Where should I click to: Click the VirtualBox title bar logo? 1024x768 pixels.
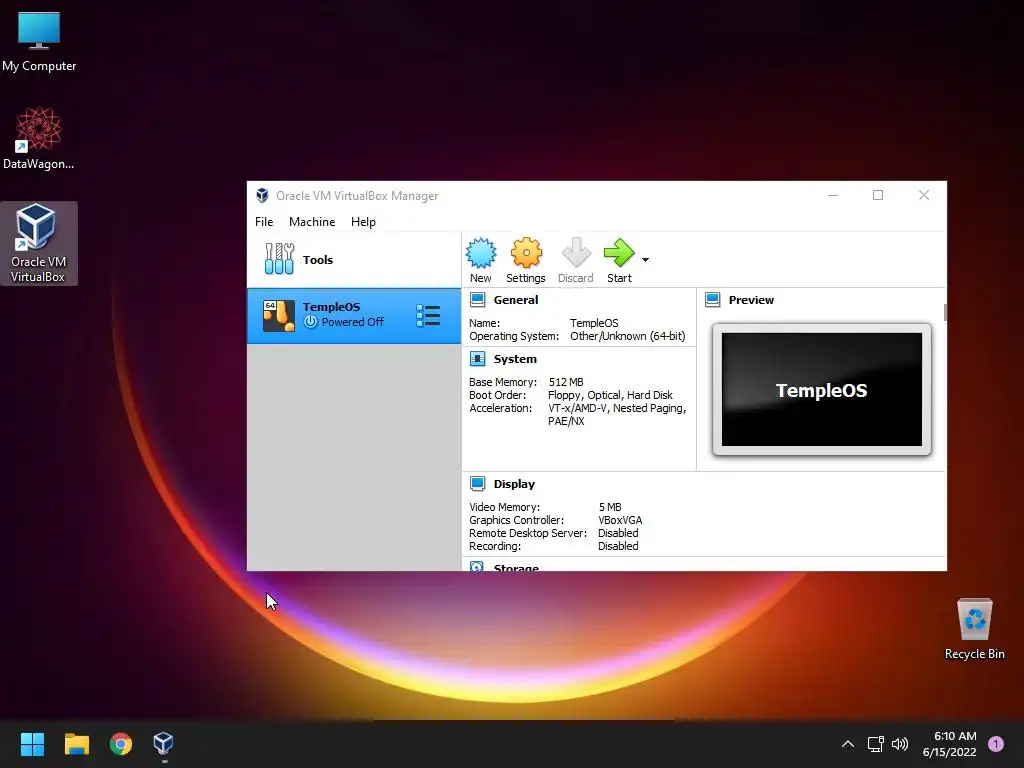click(x=262, y=195)
